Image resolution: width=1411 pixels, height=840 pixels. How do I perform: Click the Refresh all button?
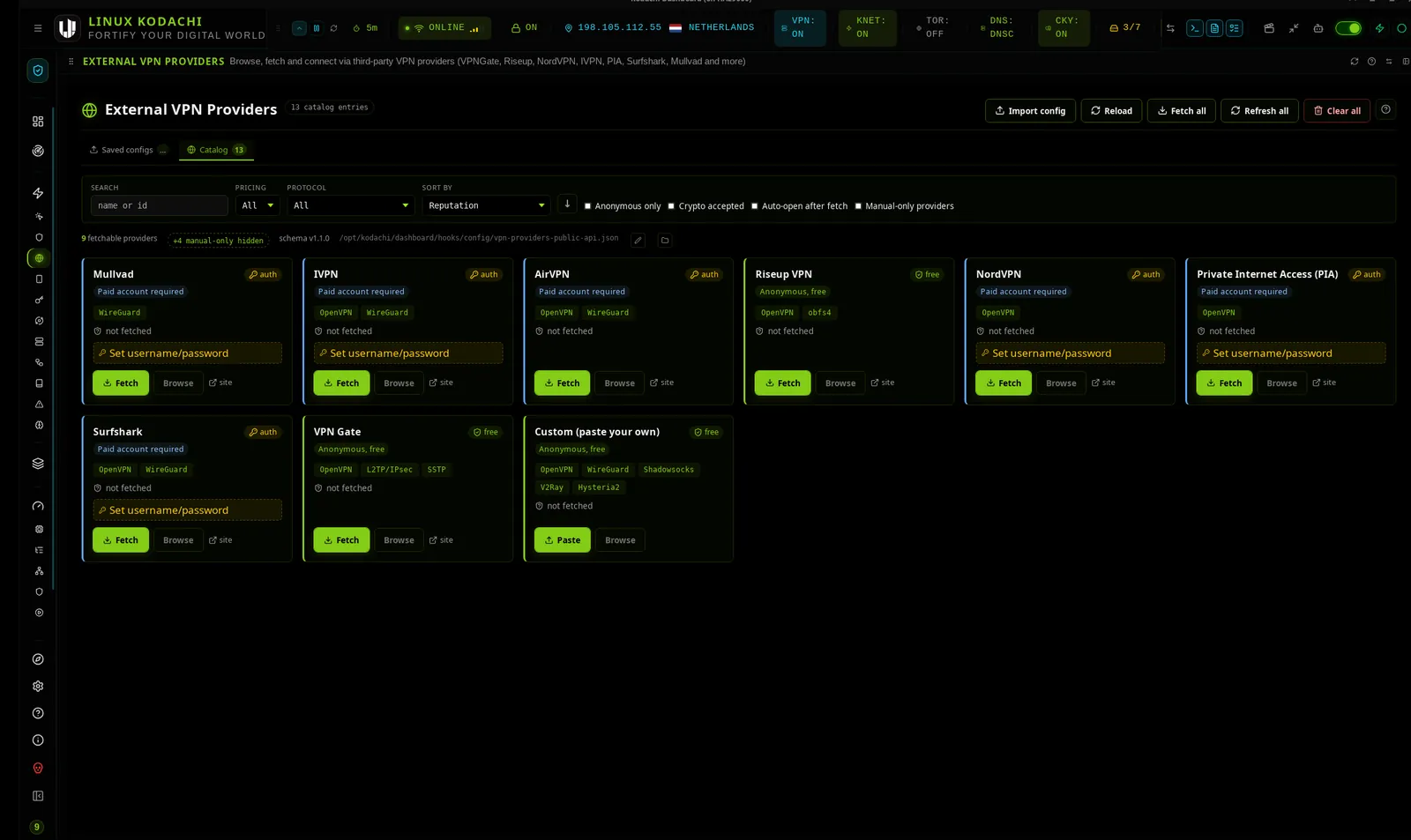pos(1259,111)
